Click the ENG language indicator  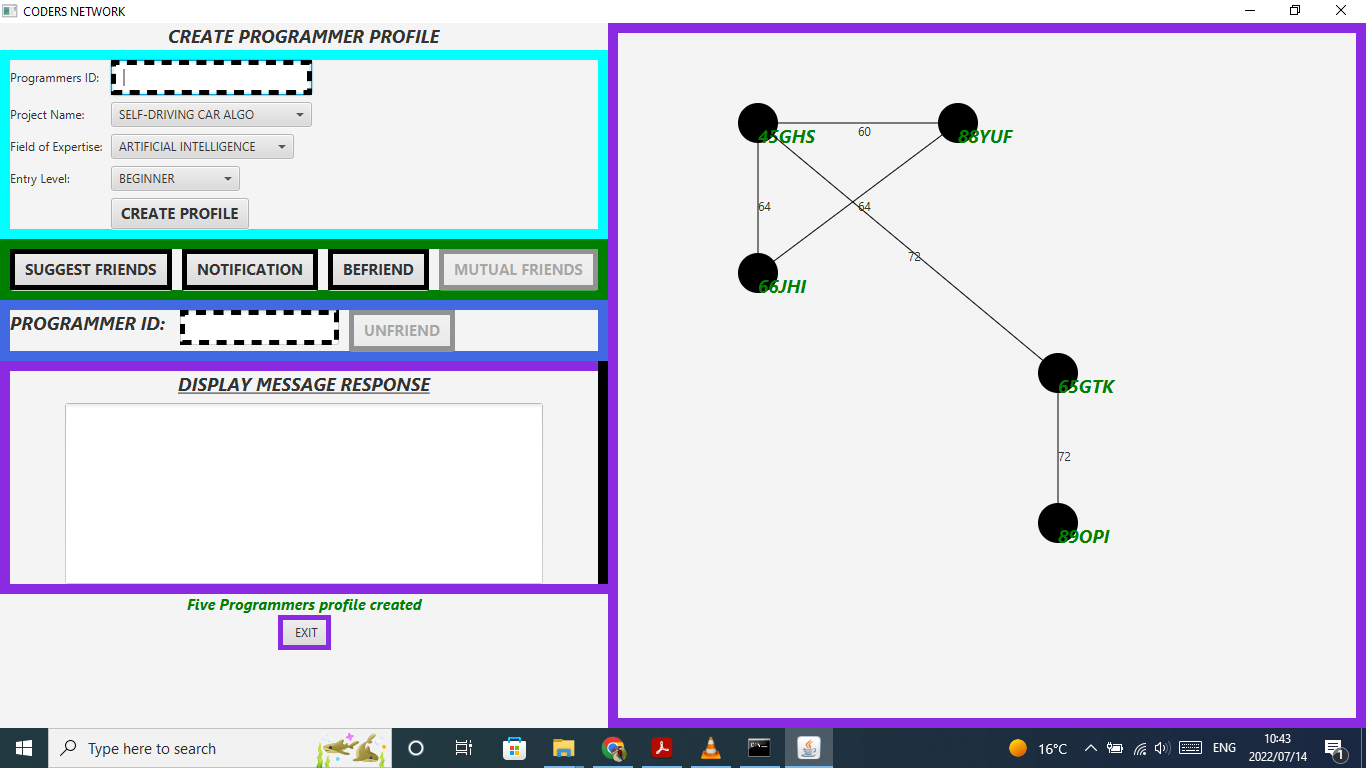[1224, 748]
